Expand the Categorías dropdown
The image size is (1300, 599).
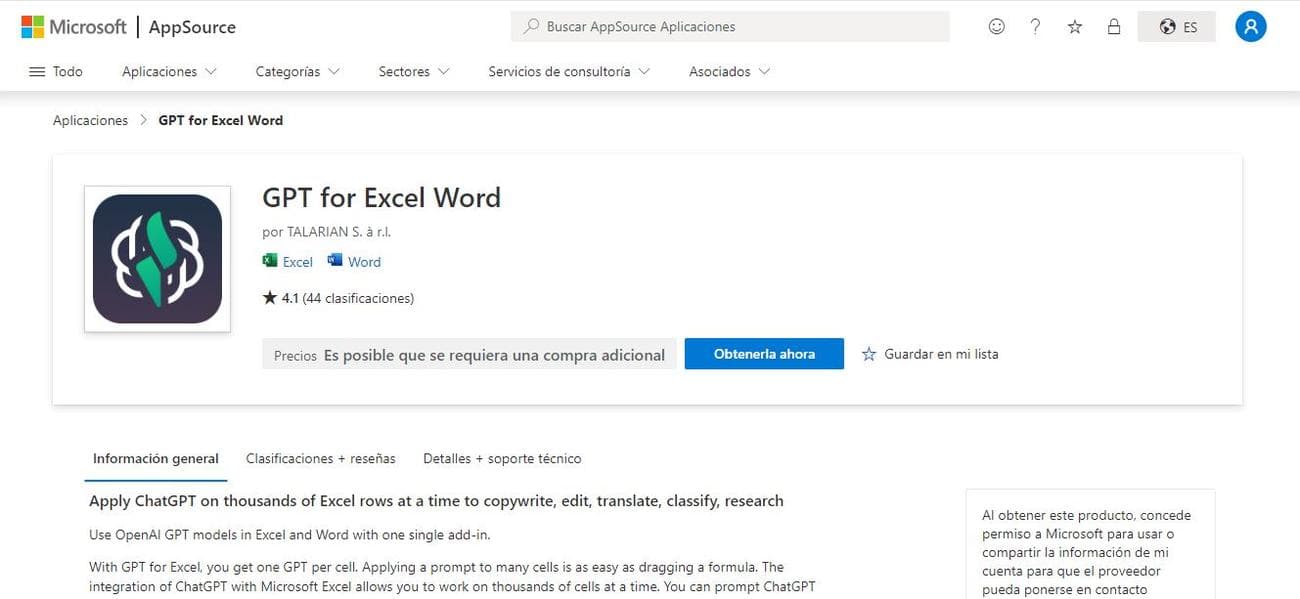click(298, 72)
